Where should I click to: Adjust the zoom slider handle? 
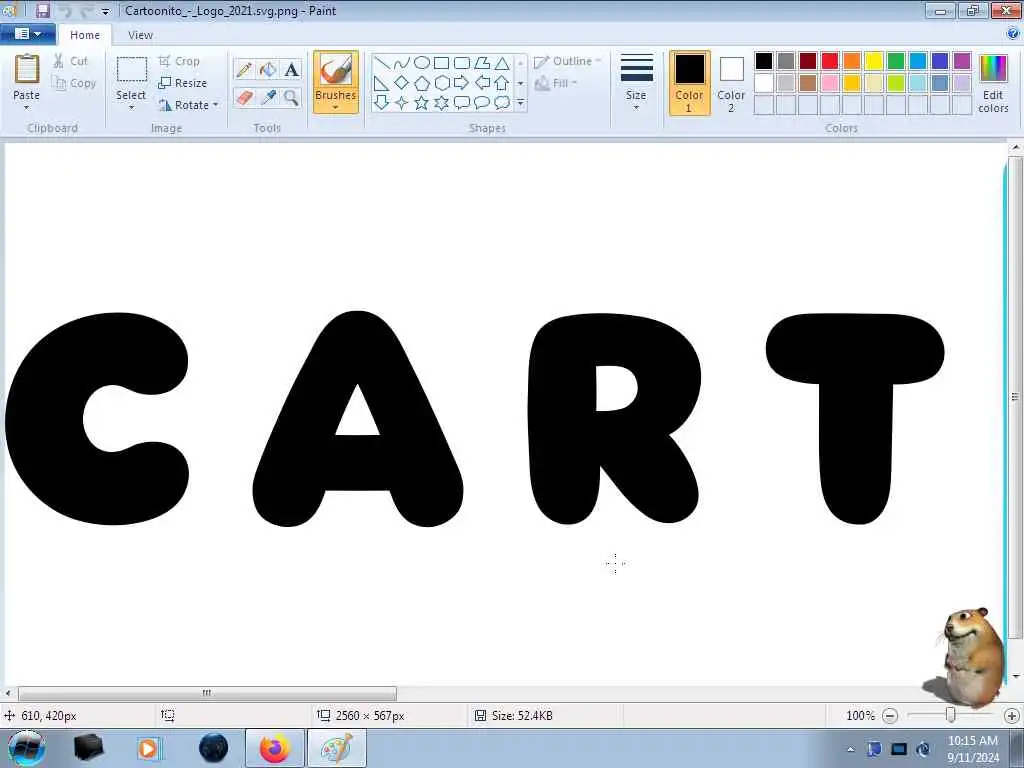point(951,715)
